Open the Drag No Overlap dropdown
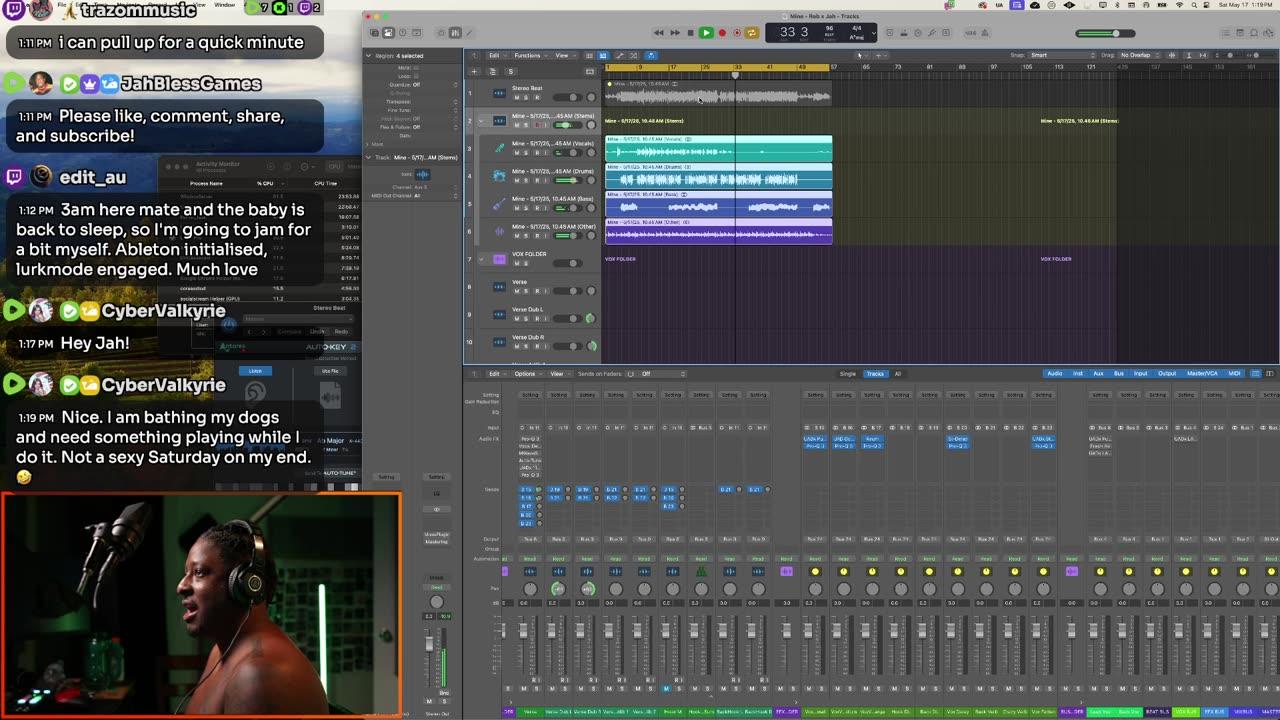Viewport: 1280px width, 720px height. (1138, 55)
